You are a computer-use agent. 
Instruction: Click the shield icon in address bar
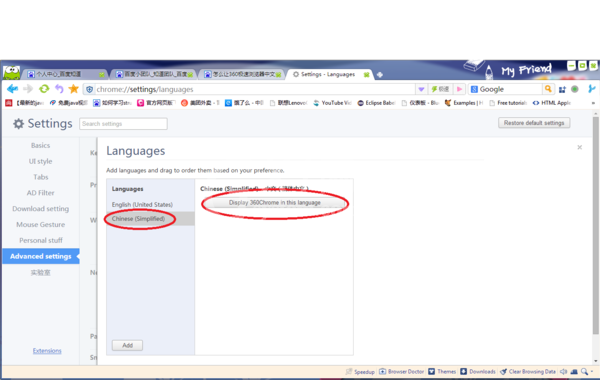tap(90, 90)
